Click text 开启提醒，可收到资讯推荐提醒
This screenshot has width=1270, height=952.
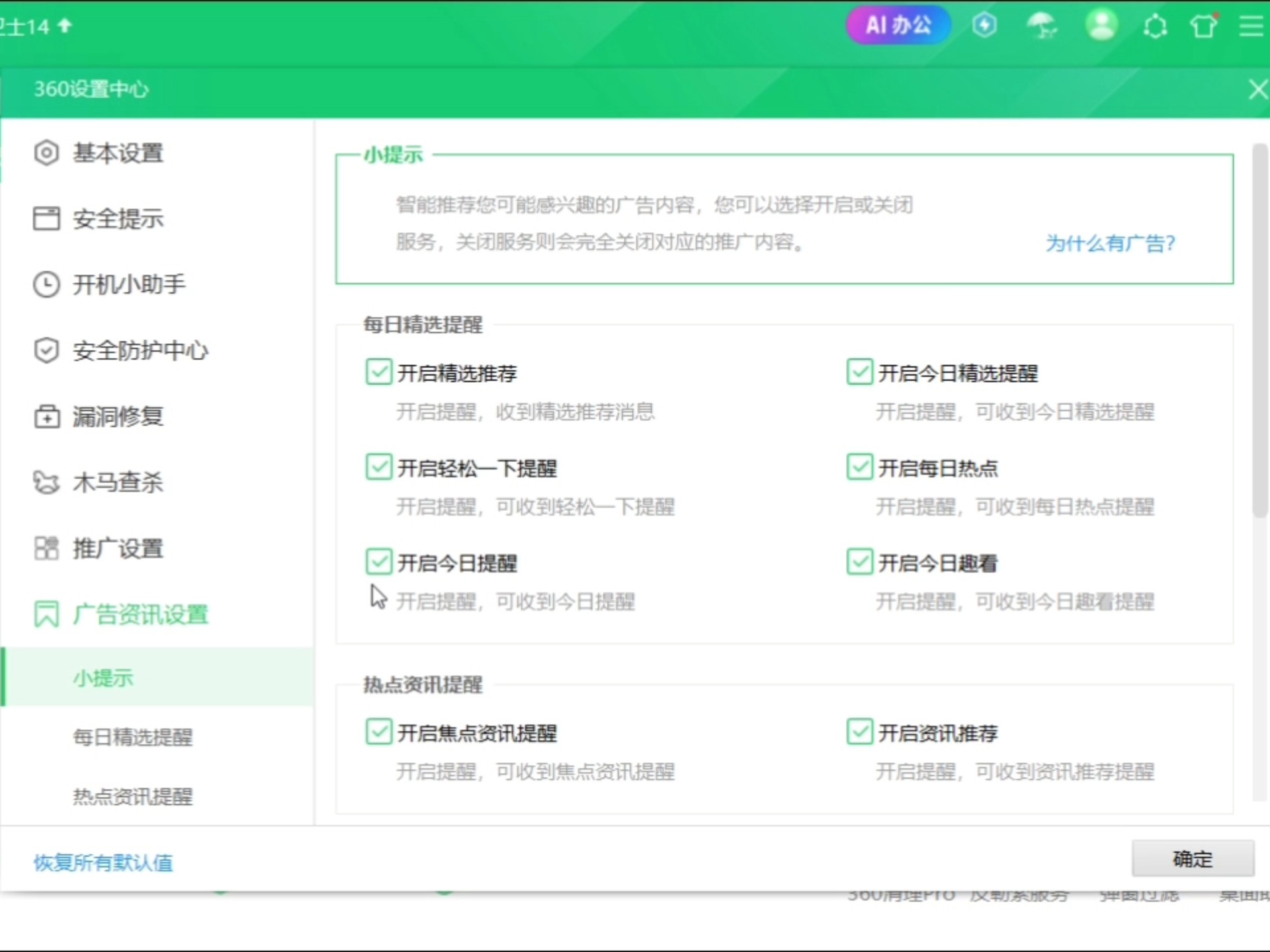(1015, 772)
